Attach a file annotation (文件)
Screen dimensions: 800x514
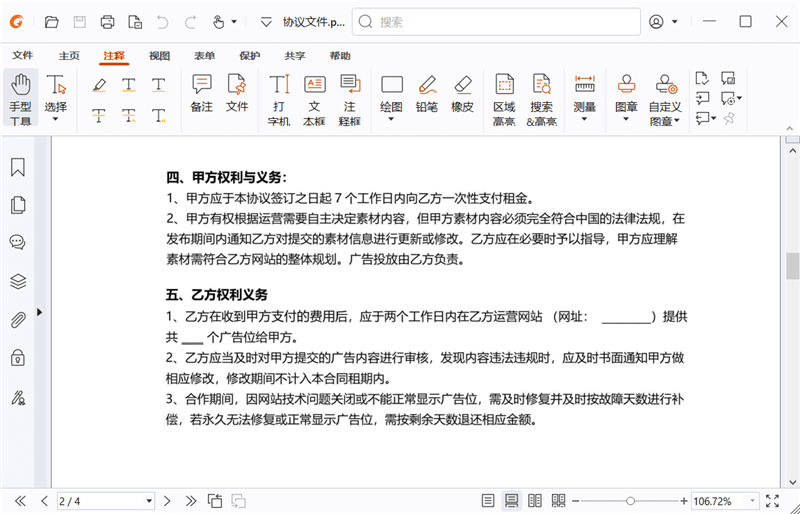tap(237, 93)
